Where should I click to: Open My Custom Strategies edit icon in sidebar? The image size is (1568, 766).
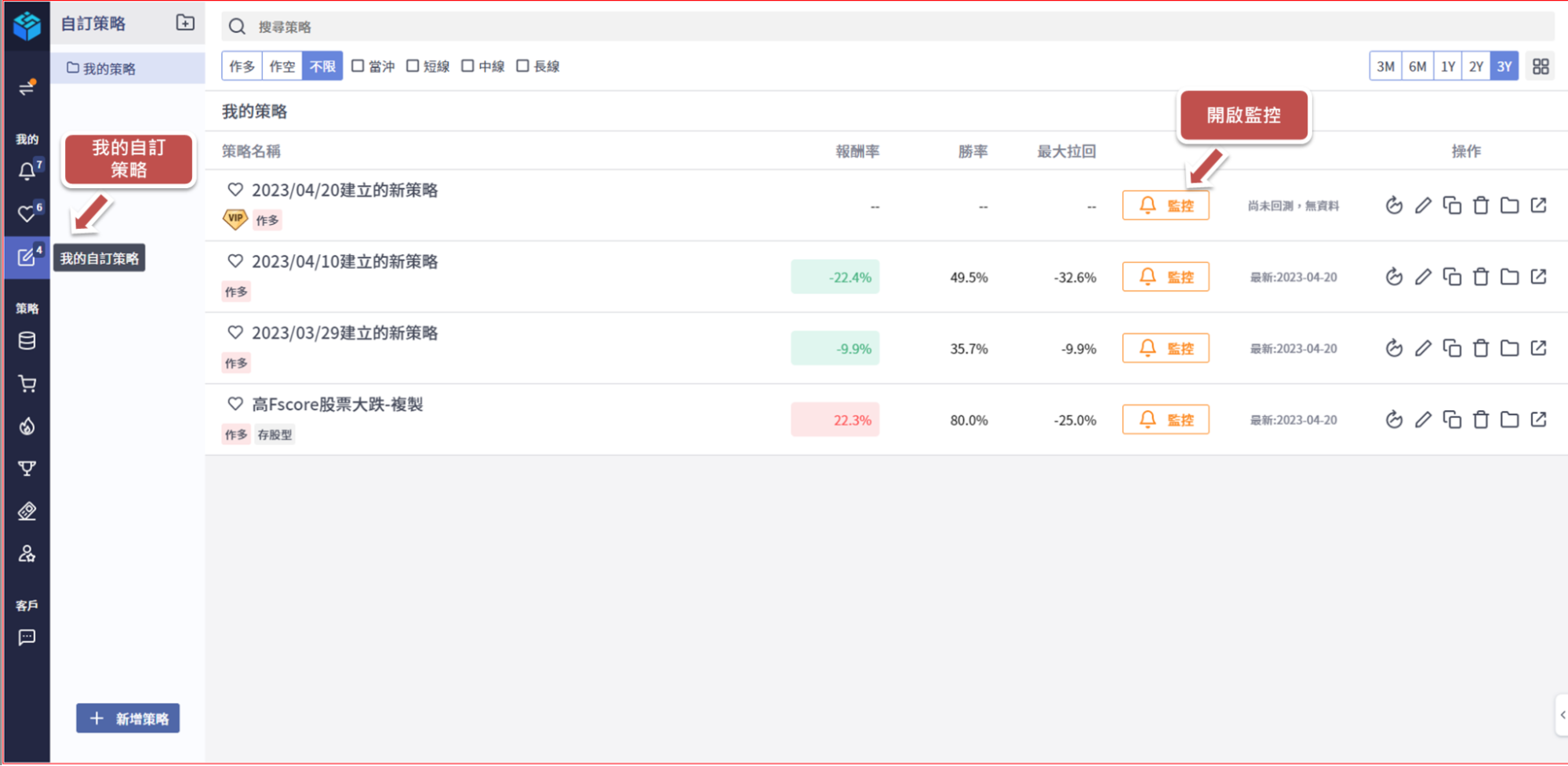point(27,256)
